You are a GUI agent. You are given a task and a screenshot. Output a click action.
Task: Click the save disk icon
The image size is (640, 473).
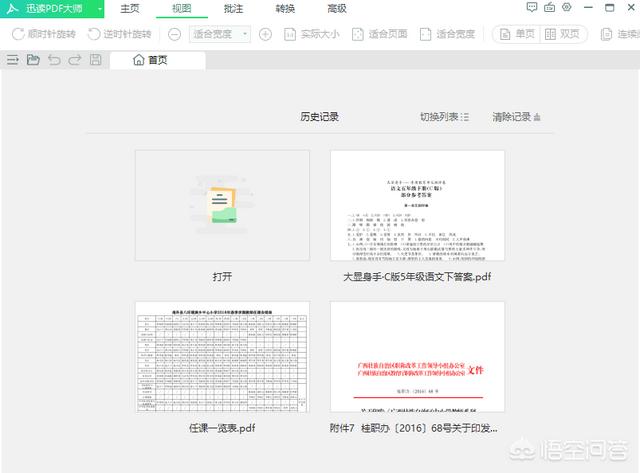tap(96, 60)
